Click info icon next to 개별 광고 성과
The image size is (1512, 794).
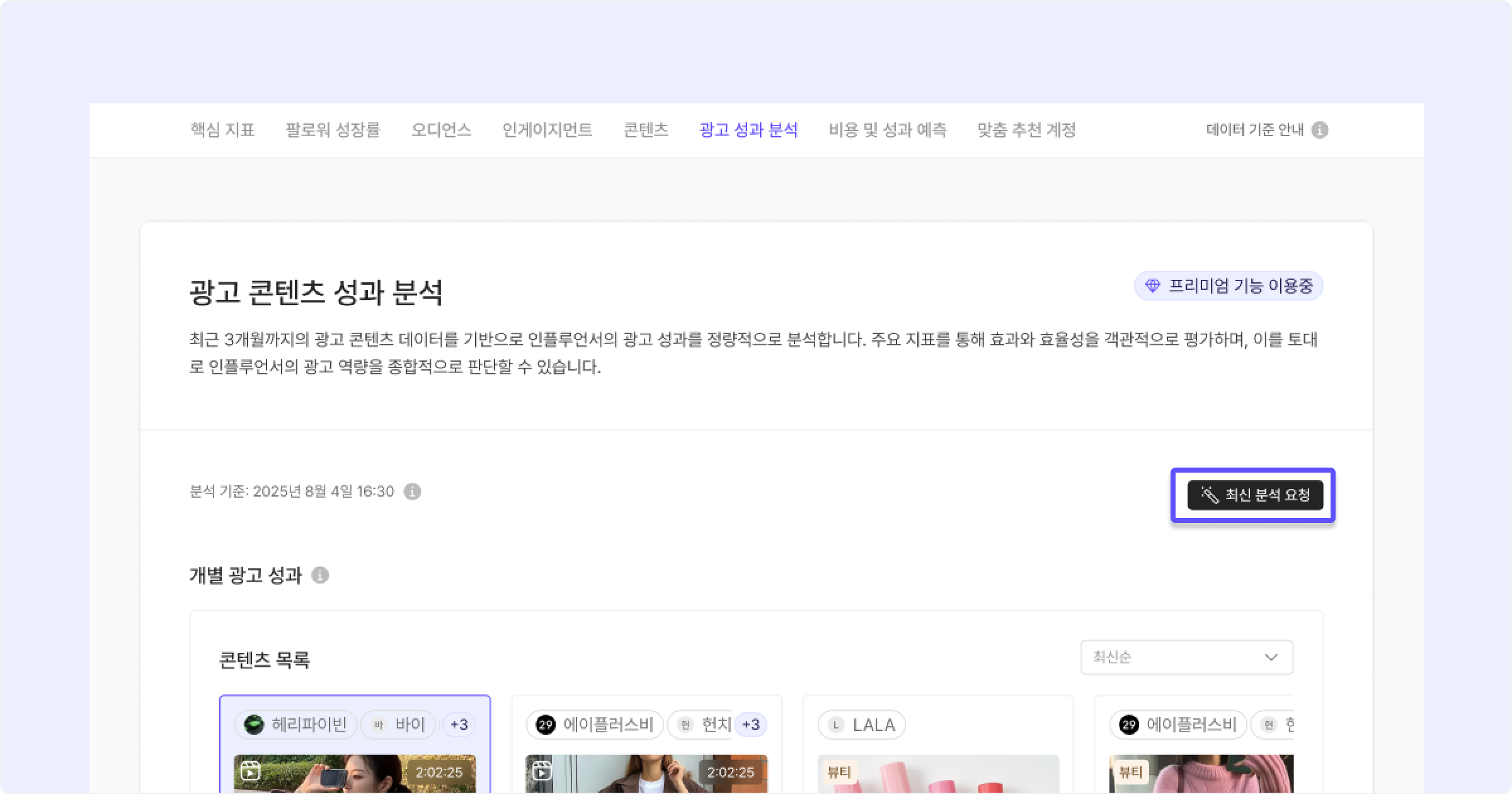coord(320,575)
